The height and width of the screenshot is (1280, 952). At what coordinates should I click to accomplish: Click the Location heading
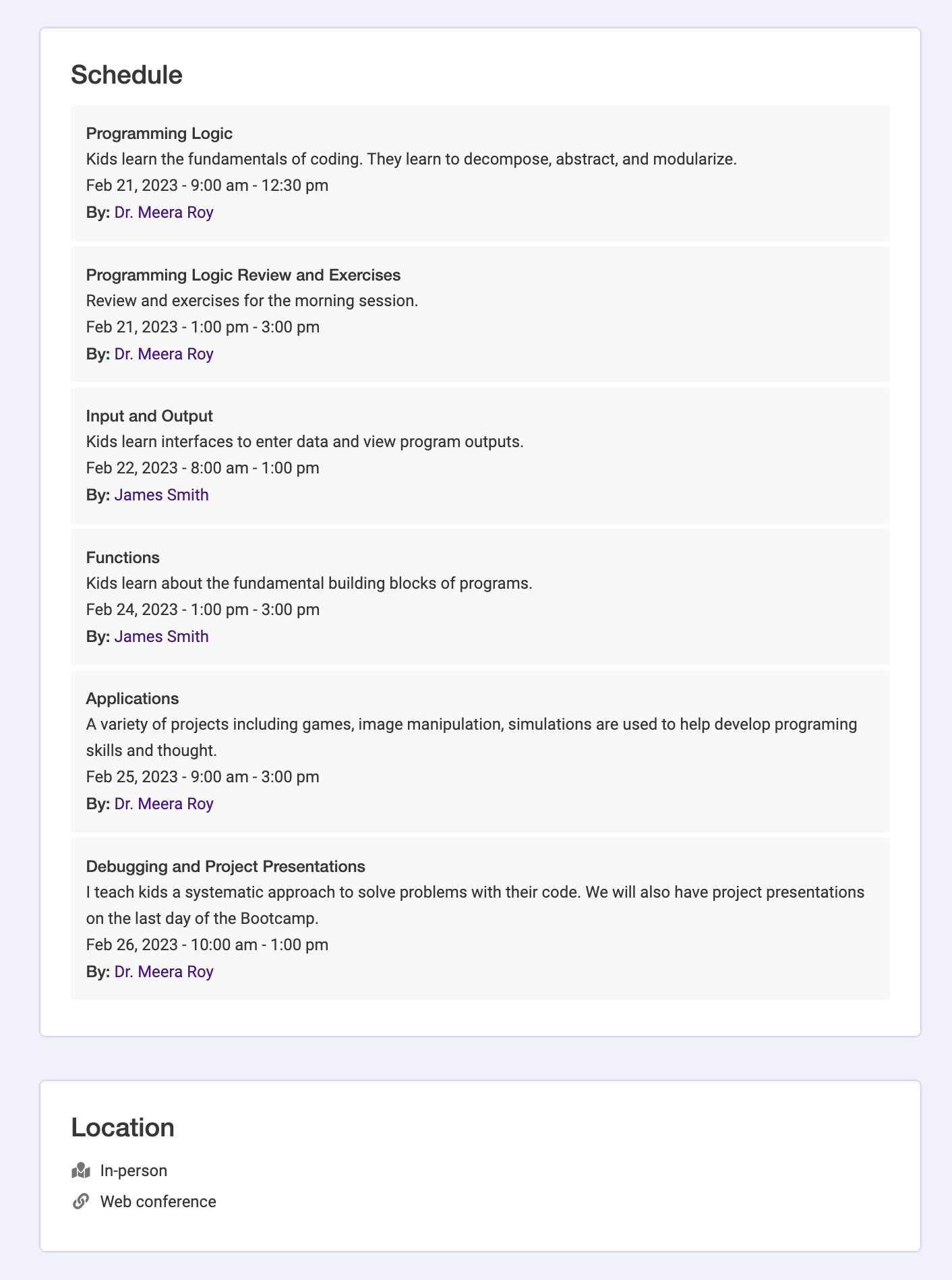click(123, 1126)
